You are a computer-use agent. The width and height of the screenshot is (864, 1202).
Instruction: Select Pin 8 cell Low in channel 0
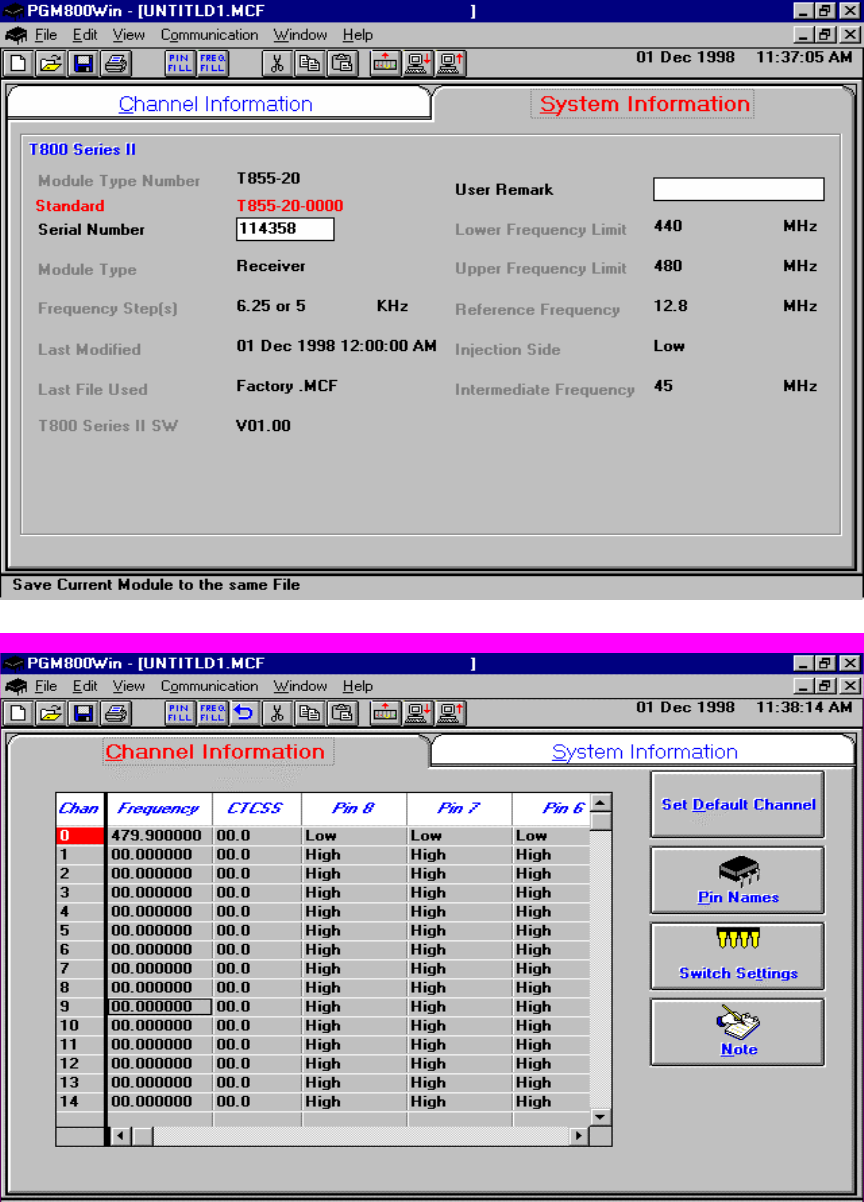coord(354,836)
